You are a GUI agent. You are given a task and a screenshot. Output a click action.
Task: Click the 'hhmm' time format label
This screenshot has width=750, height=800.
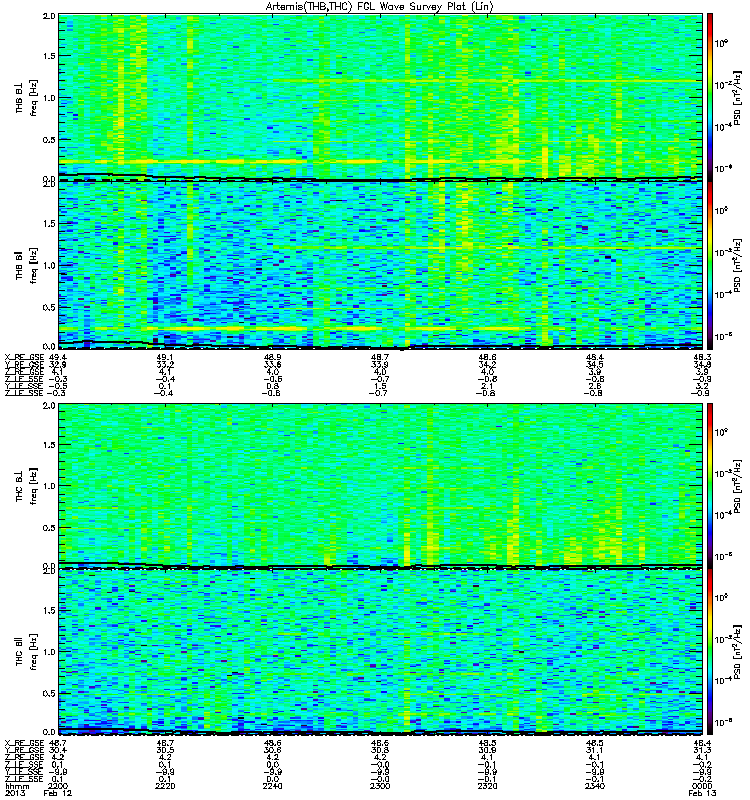pos(17,786)
